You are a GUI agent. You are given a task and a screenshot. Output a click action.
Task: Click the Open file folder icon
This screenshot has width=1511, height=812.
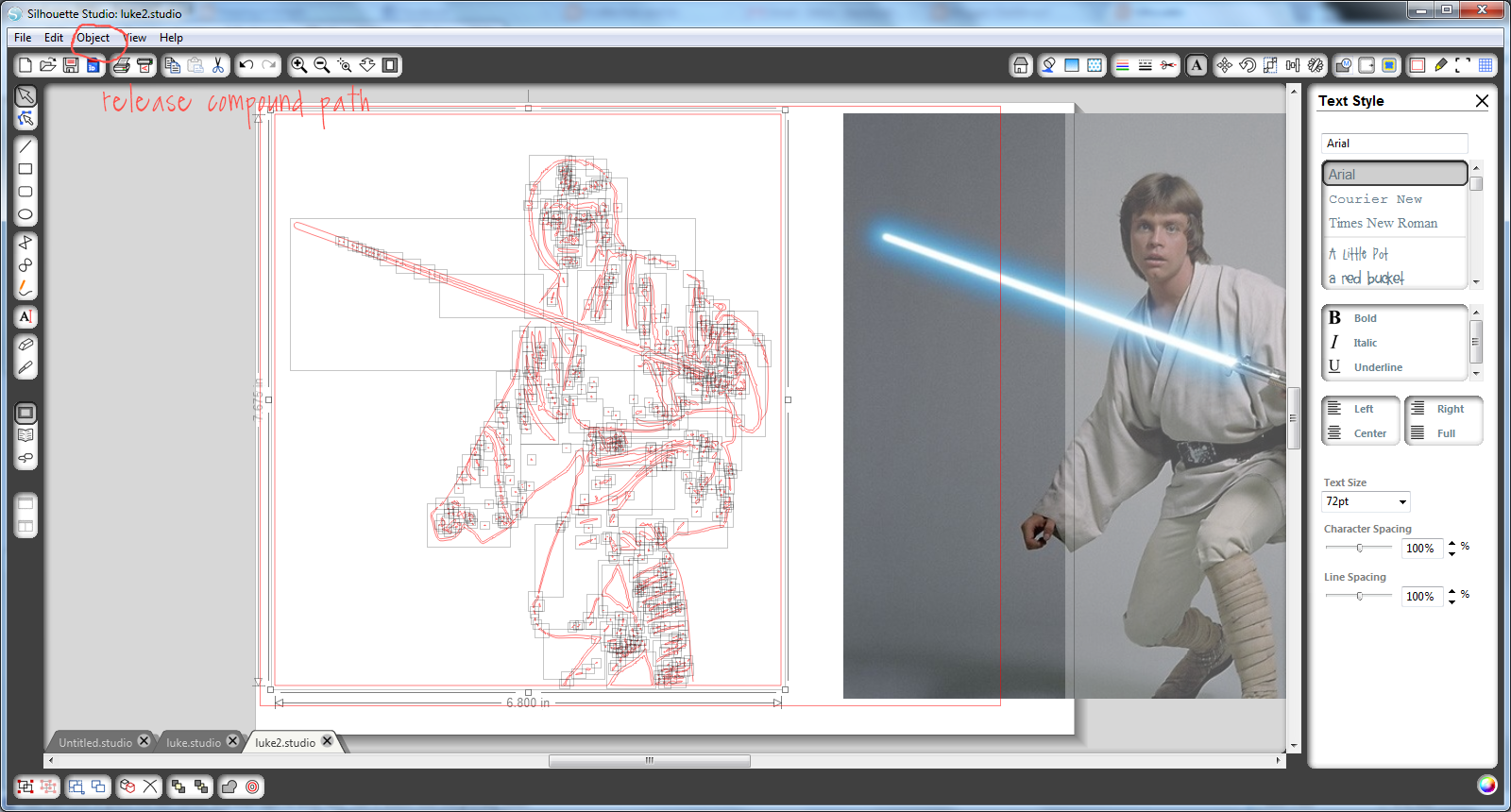[x=48, y=65]
